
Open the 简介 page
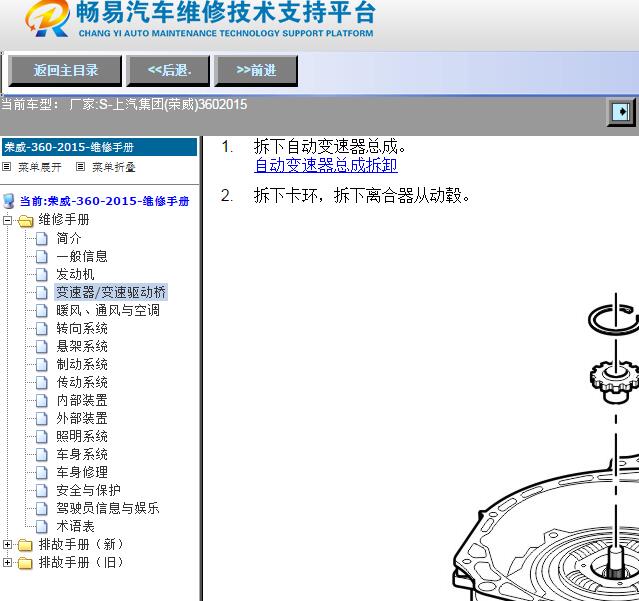point(69,238)
